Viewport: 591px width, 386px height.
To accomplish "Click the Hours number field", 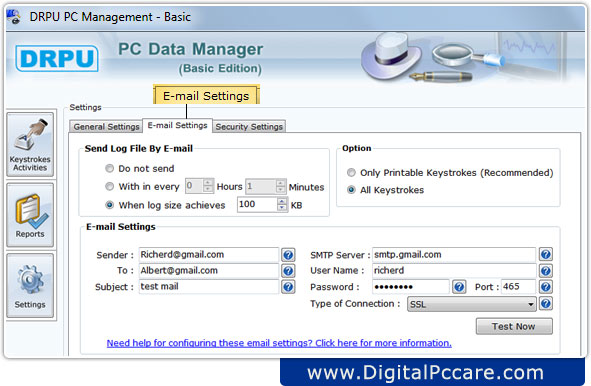I will pyautogui.click(x=194, y=186).
